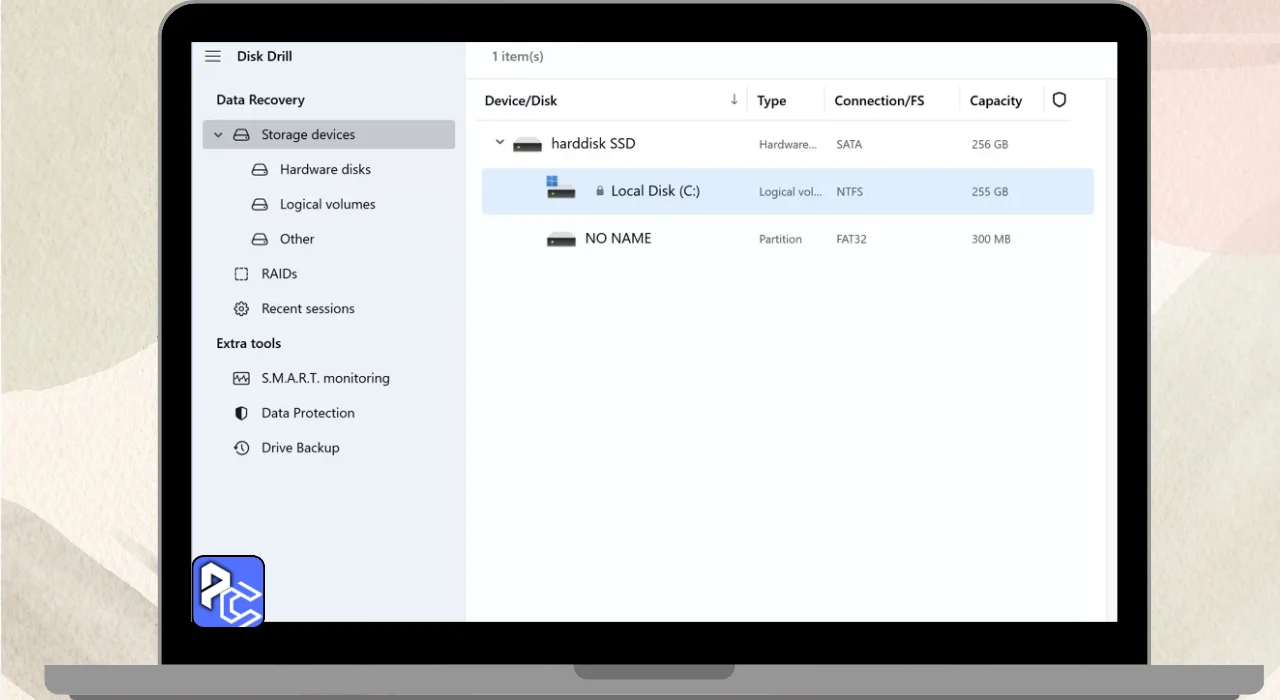Click the shield icon in the column header

(x=1059, y=100)
